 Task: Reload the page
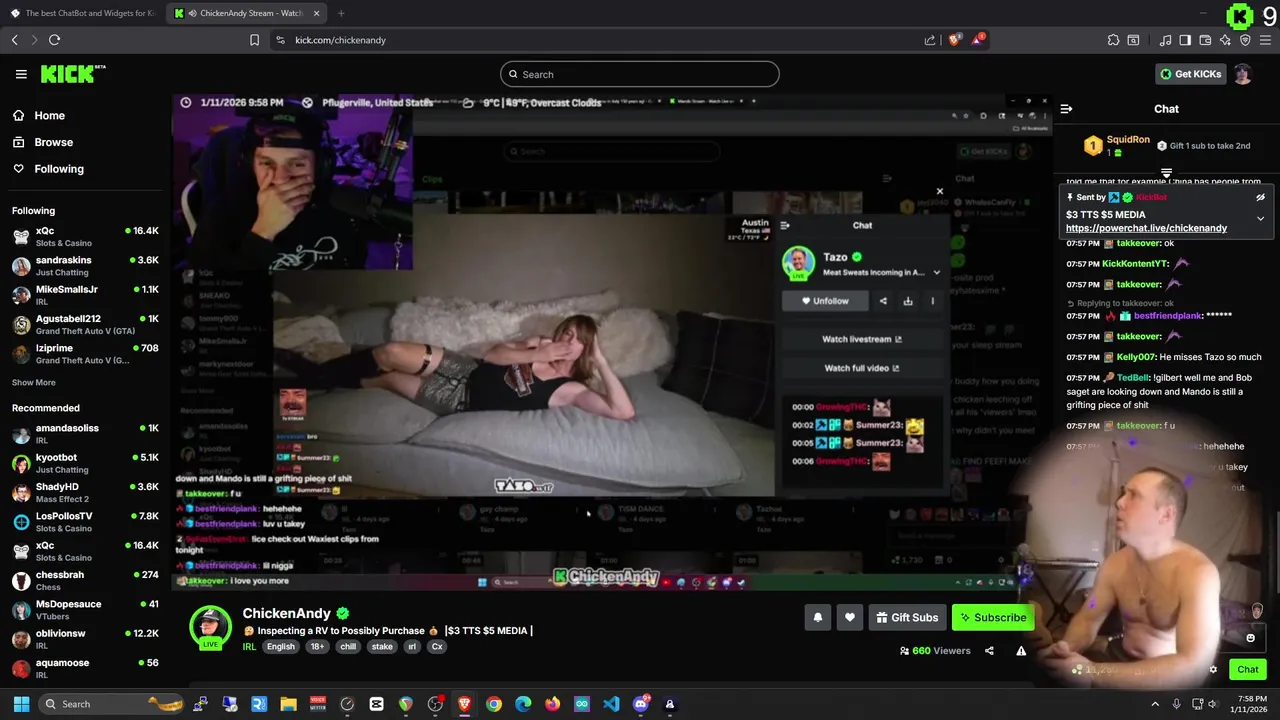click(x=54, y=40)
